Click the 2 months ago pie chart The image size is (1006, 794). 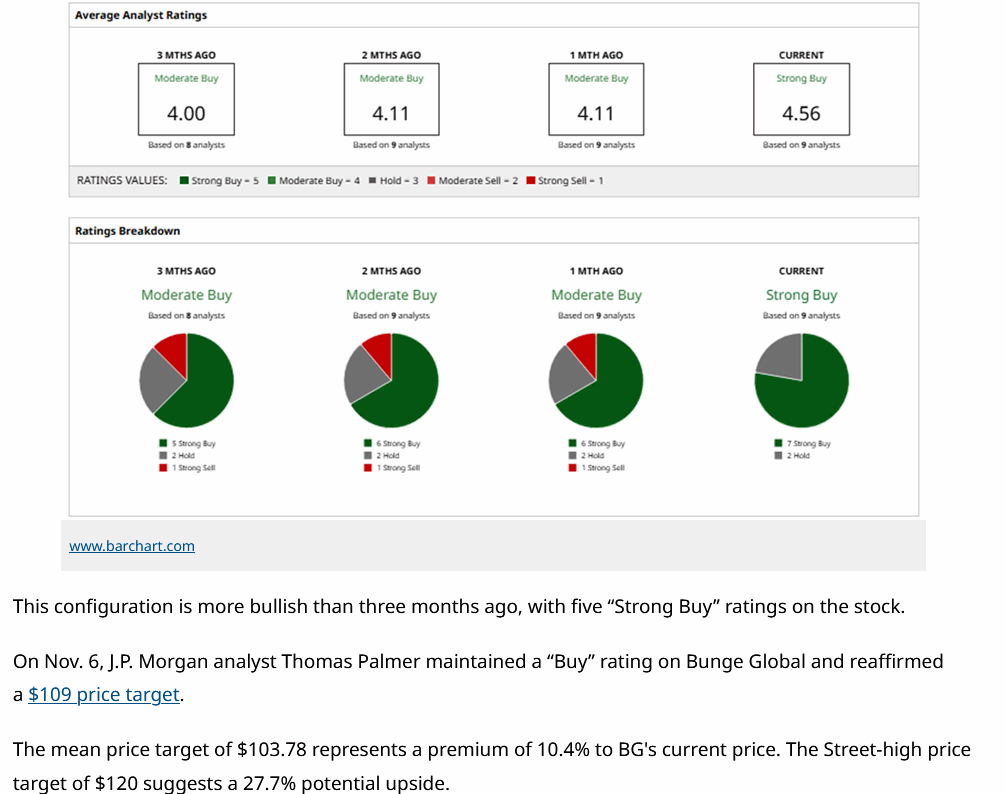(x=391, y=381)
